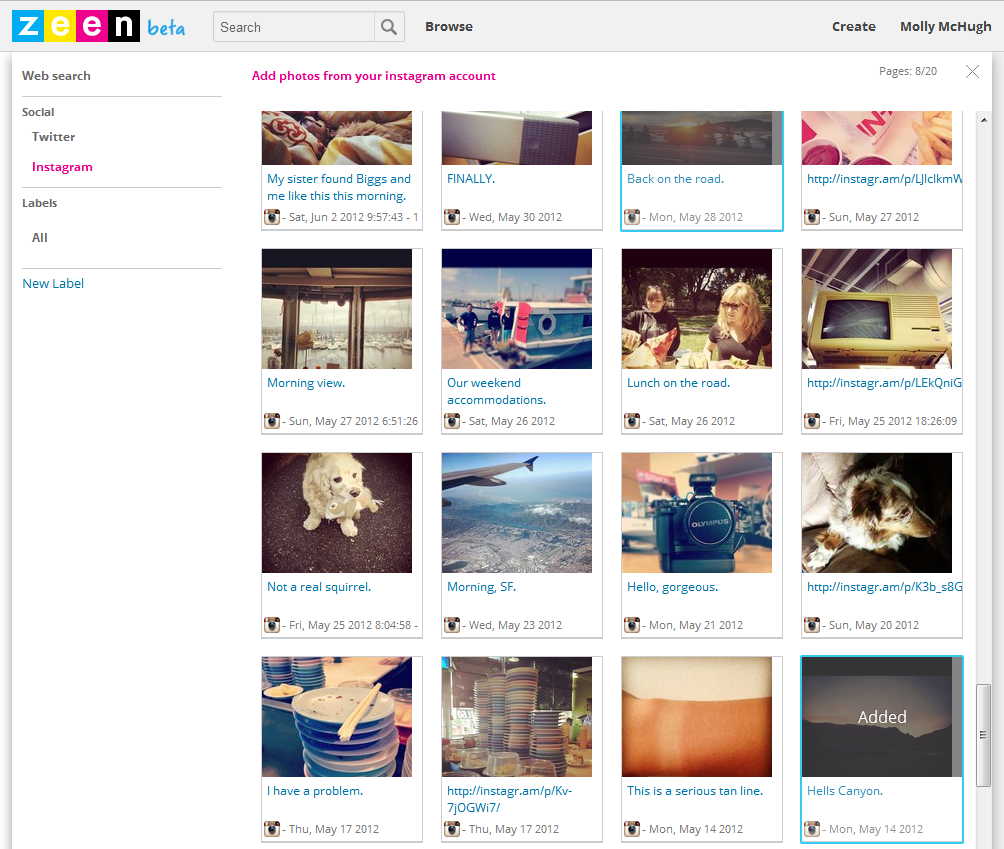Image resolution: width=1004 pixels, height=849 pixels.
Task: Click 'Add photos from your instagram account' heading
Action: click(373, 76)
